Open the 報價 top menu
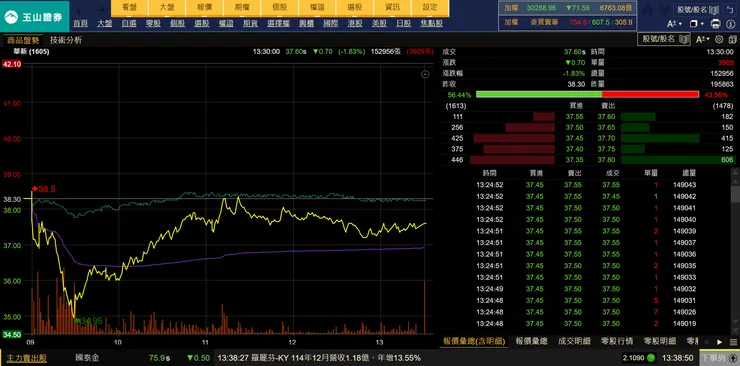740x366 pixels. (x=204, y=8)
